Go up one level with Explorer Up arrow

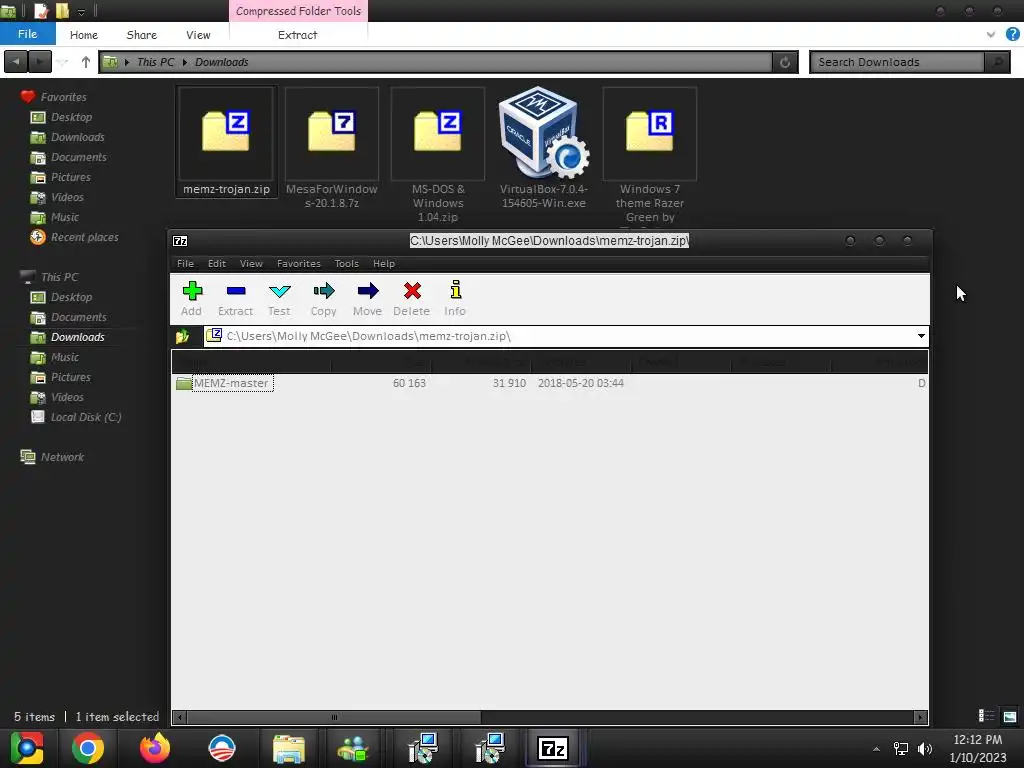click(x=86, y=62)
